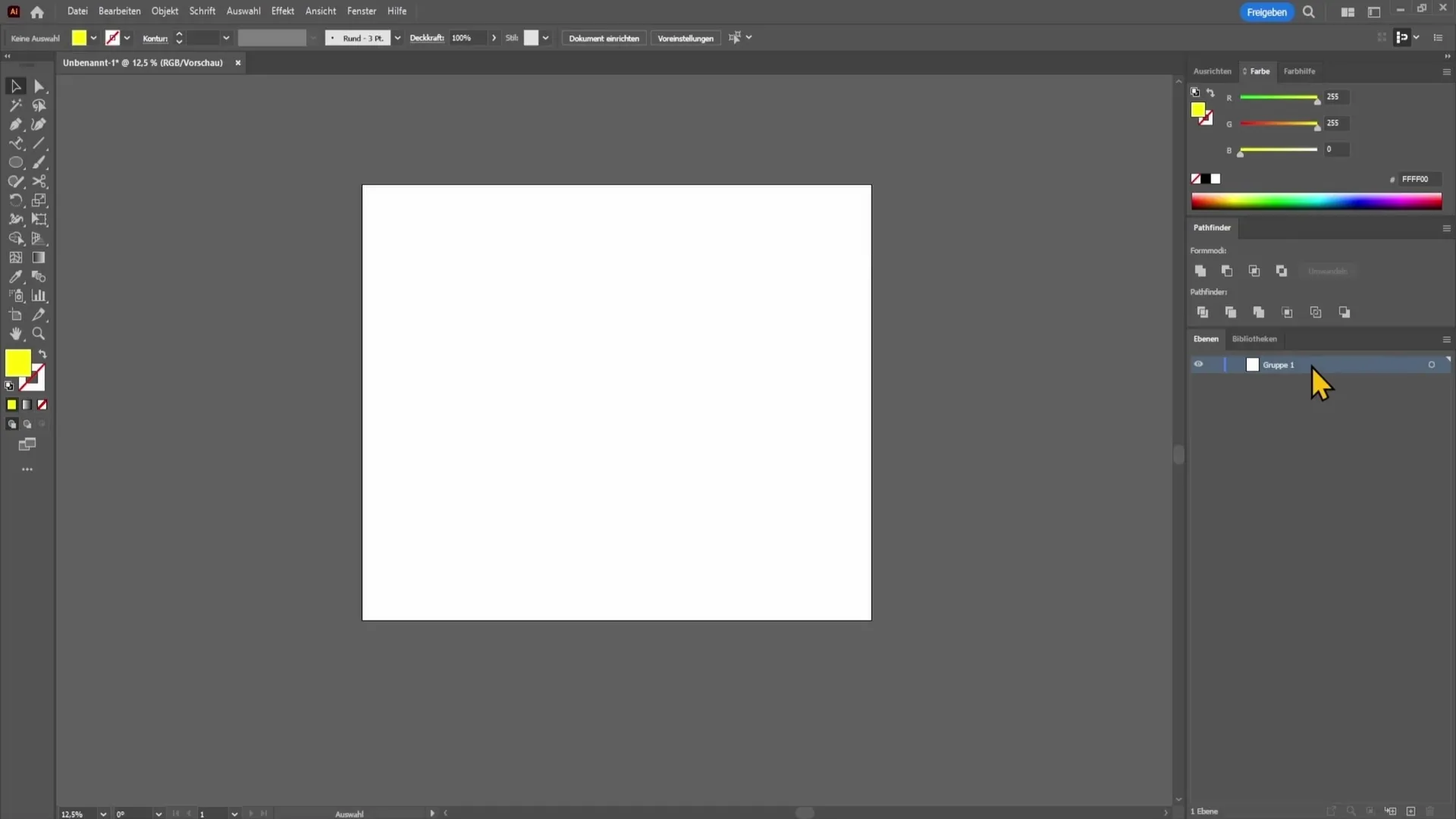This screenshot has height=819, width=1456.
Task: Select the Scissors tool
Action: pyautogui.click(x=39, y=181)
